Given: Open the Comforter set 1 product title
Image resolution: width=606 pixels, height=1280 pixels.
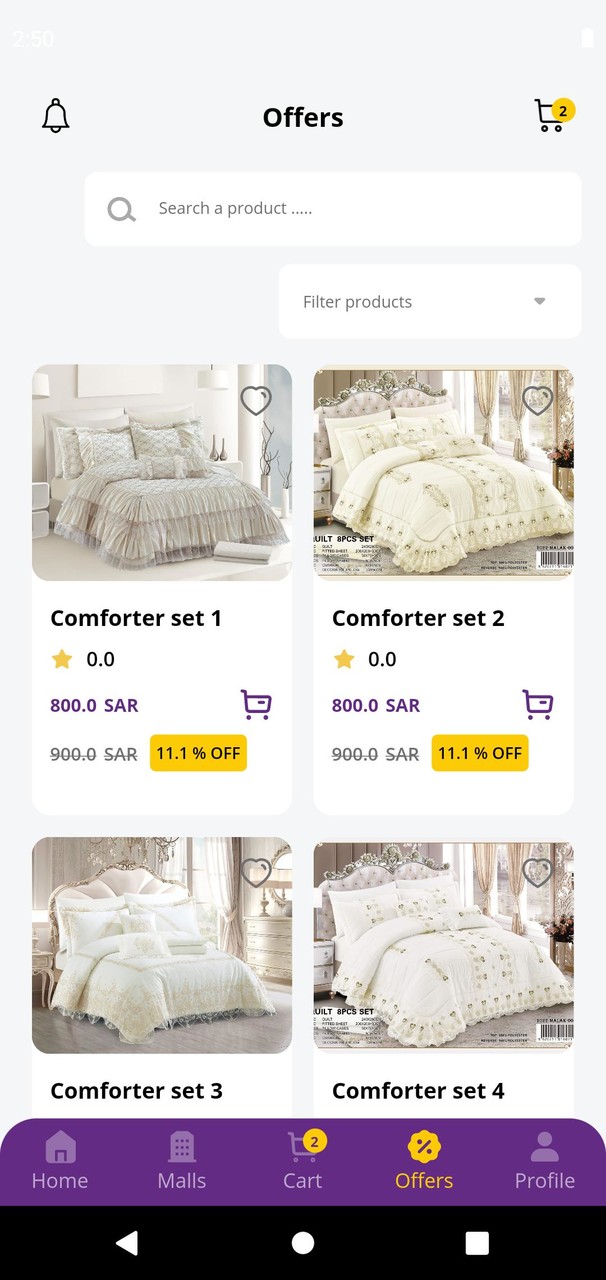Looking at the screenshot, I should [x=135, y=617].
